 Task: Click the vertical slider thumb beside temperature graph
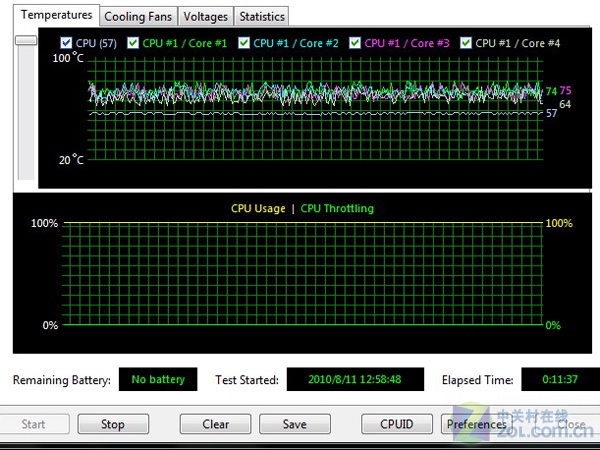click(26, 40)
